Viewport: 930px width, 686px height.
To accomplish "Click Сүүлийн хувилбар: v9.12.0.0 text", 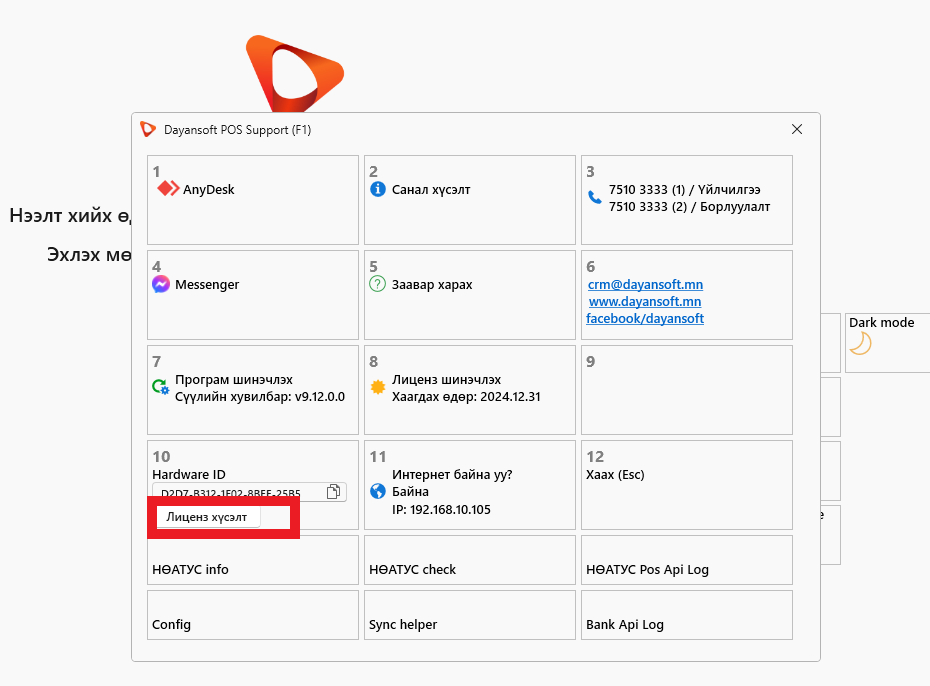I will tap(260, 397).
